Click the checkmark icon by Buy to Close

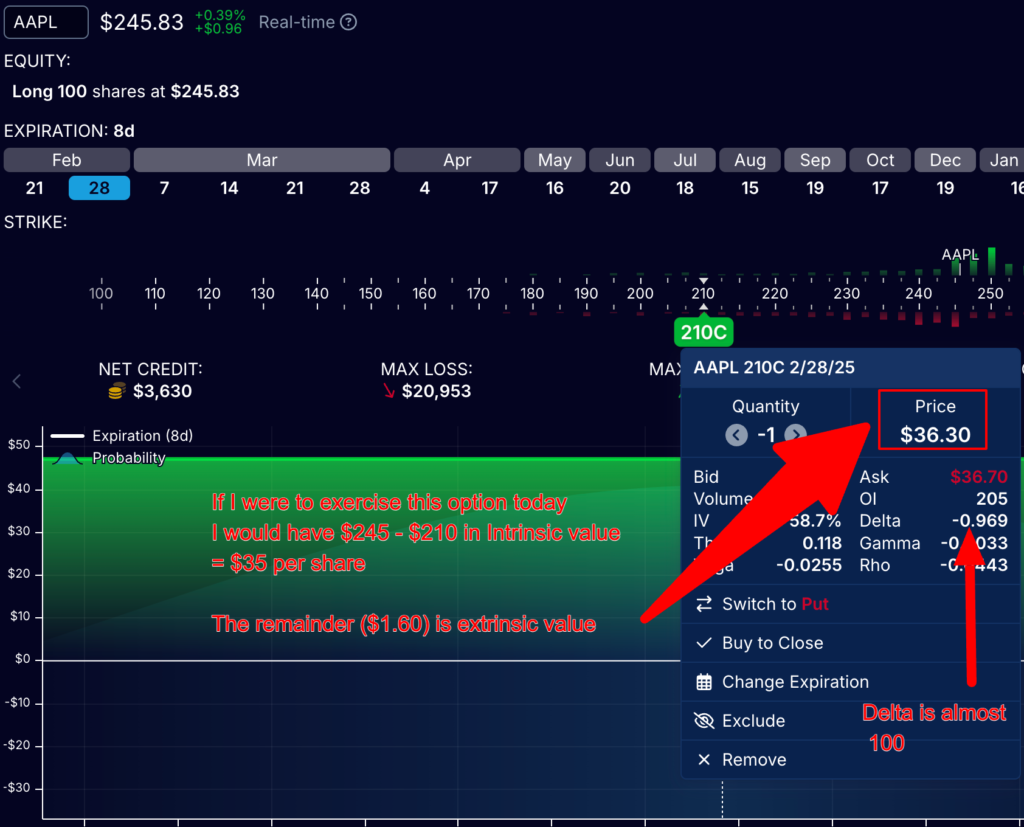[x=704, y=643]
